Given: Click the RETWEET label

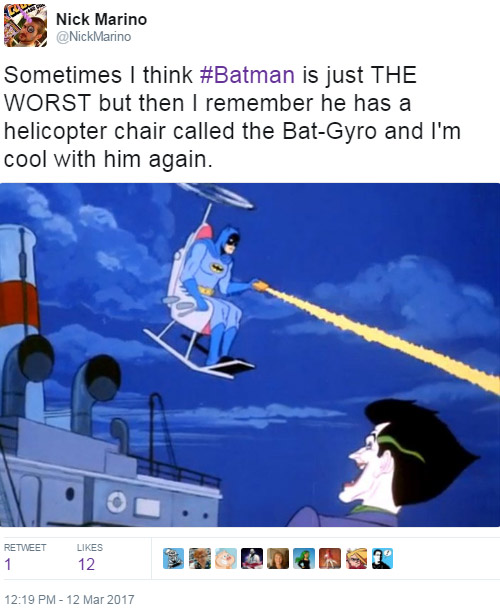Looking at the screenshot, I should (25, 547).
